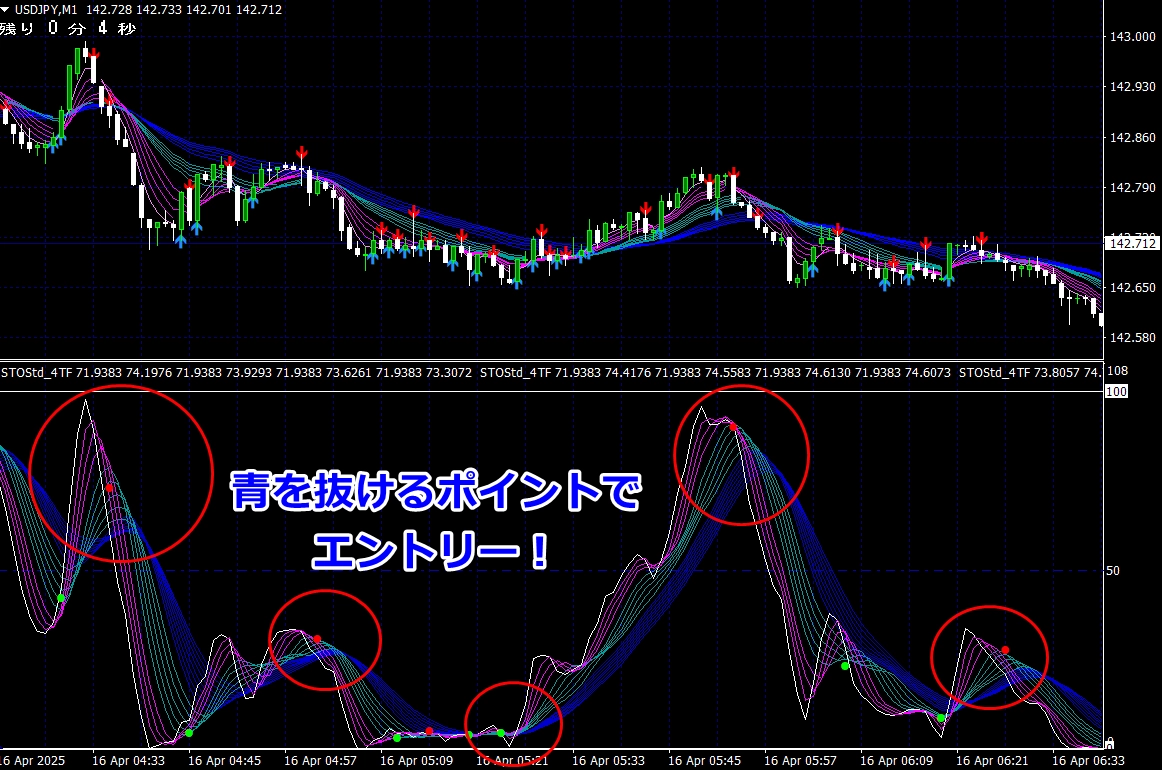Click the 50 level on the indicator scale
Screen dimensions: 1162x770
pyautogui.click(x=1114, y=570)
